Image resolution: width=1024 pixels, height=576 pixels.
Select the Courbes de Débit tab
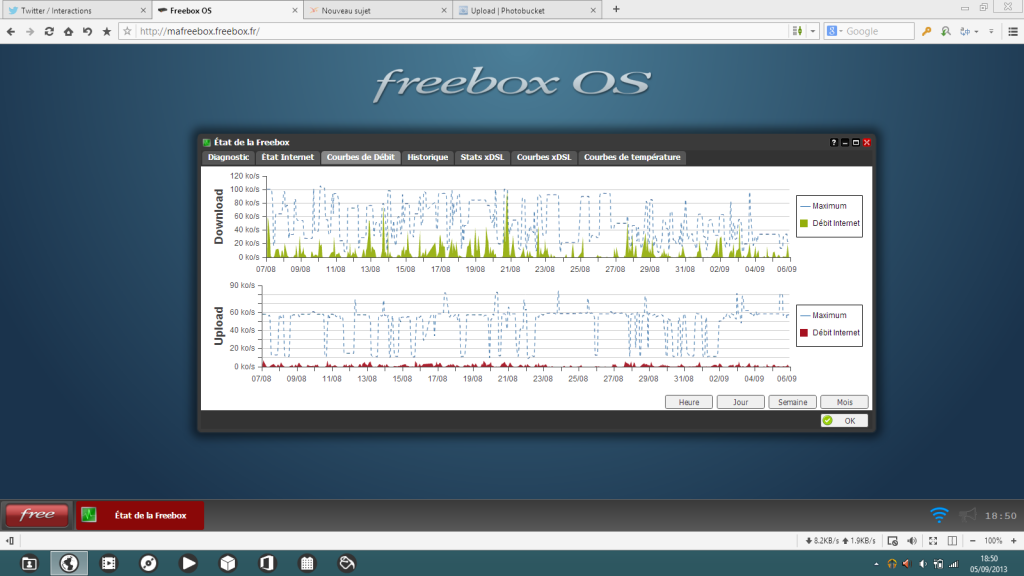coord(360,157)
